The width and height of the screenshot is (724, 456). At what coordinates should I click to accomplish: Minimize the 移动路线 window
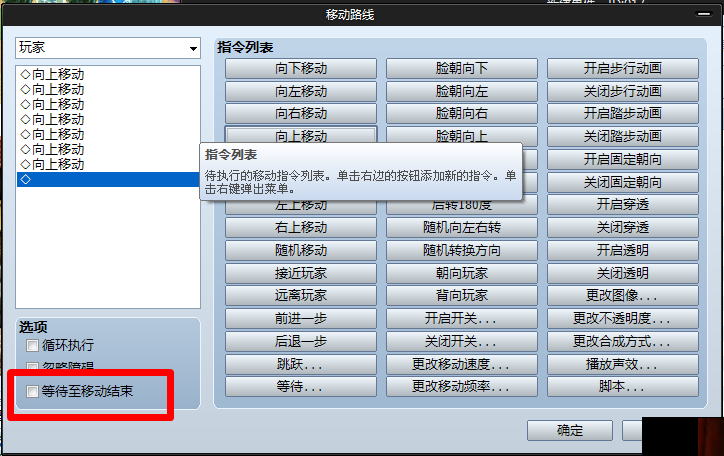pos(704,14)
